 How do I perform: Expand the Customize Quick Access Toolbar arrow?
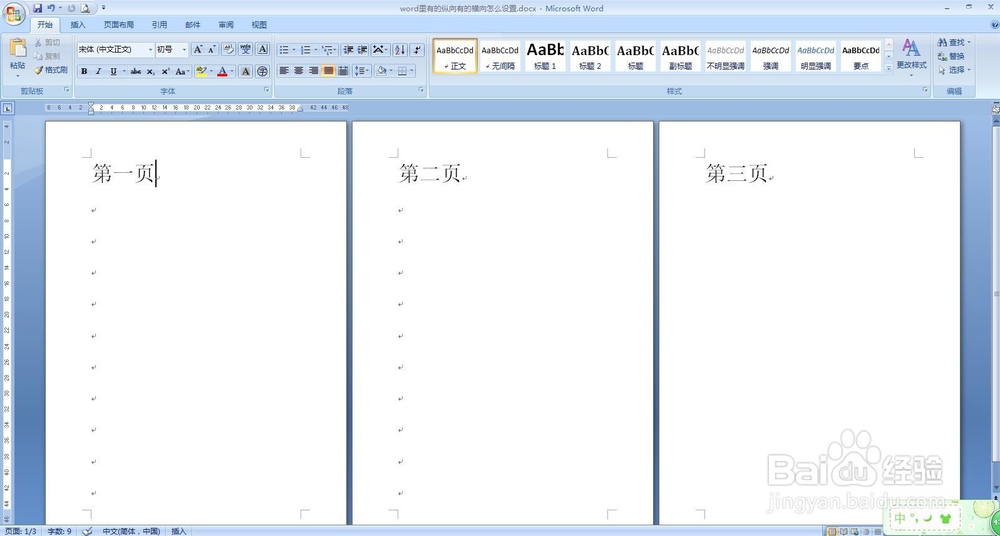click(x=103, y=8)
